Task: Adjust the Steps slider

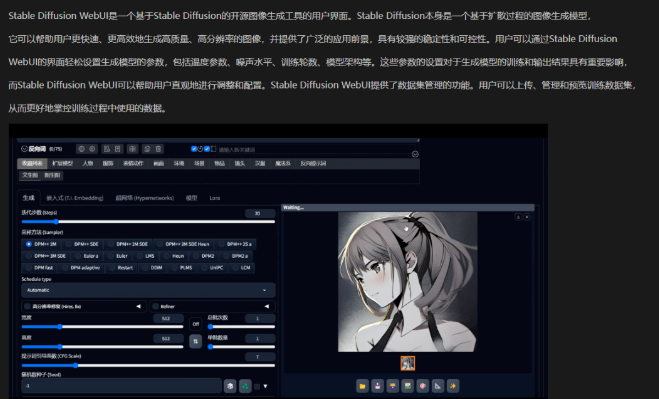Action: (x=148, y=222)
